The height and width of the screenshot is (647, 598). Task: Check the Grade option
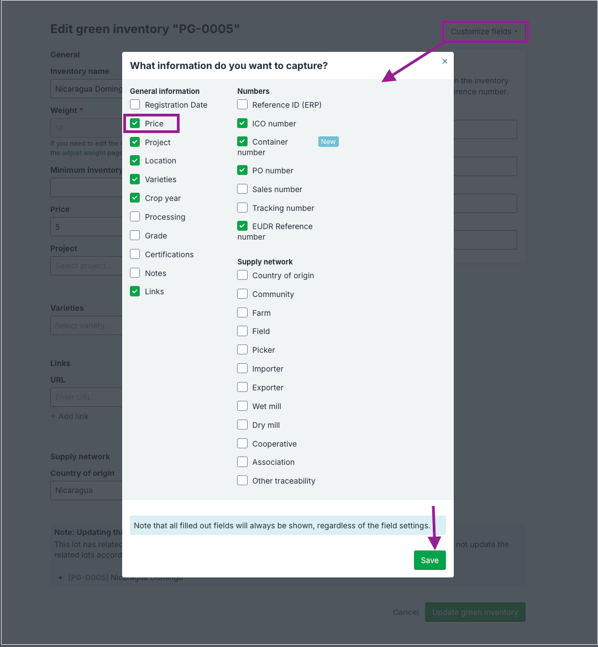135,235
